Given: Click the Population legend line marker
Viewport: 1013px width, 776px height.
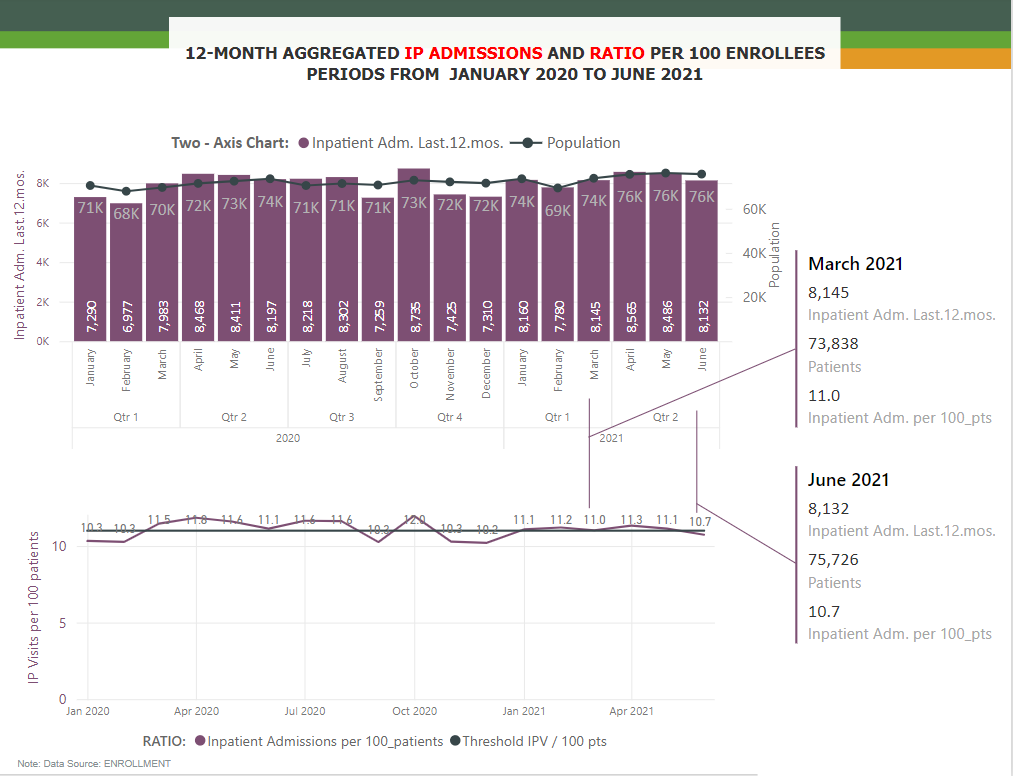Looking at the screenshot, I should [x=526, y=143].
